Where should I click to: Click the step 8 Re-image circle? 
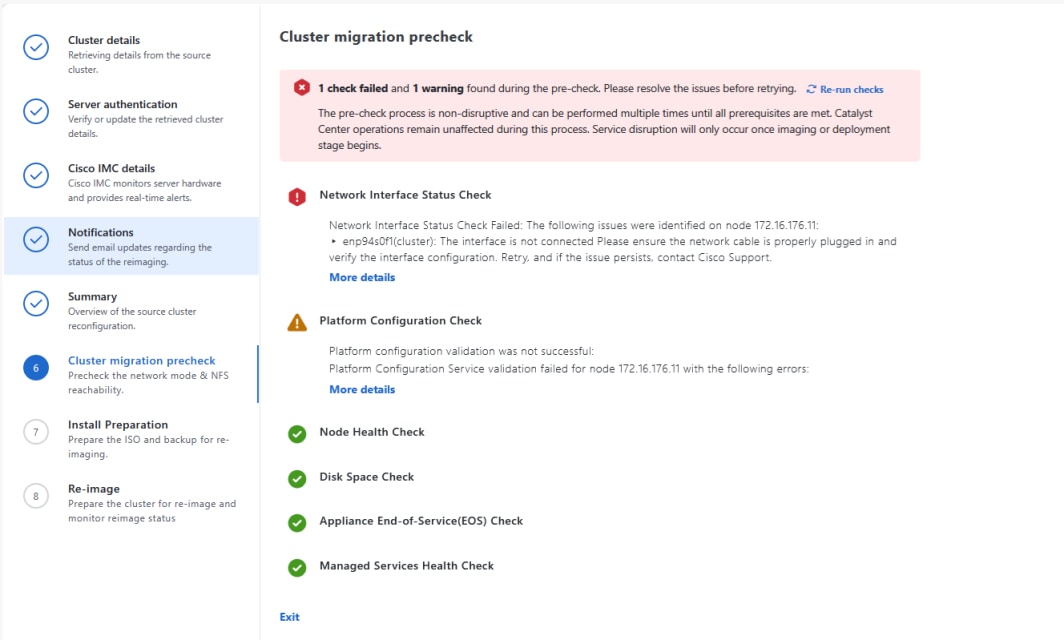coord(36,496)
